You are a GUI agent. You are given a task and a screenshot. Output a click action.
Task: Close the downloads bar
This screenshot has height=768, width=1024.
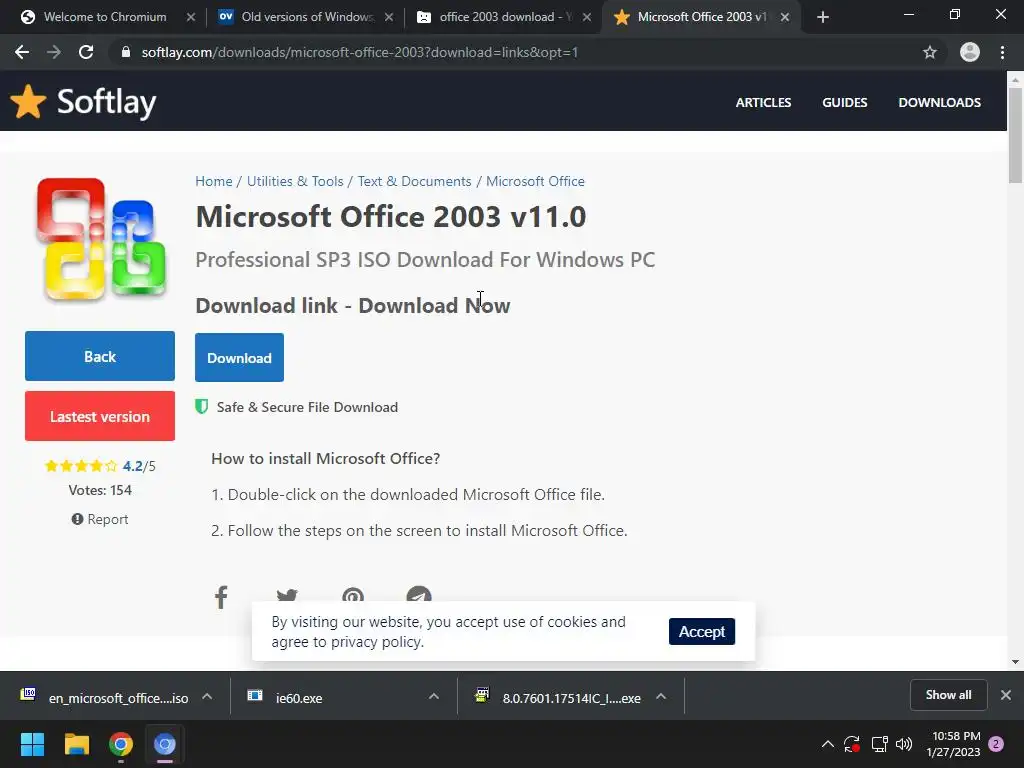click(1006, 695)
